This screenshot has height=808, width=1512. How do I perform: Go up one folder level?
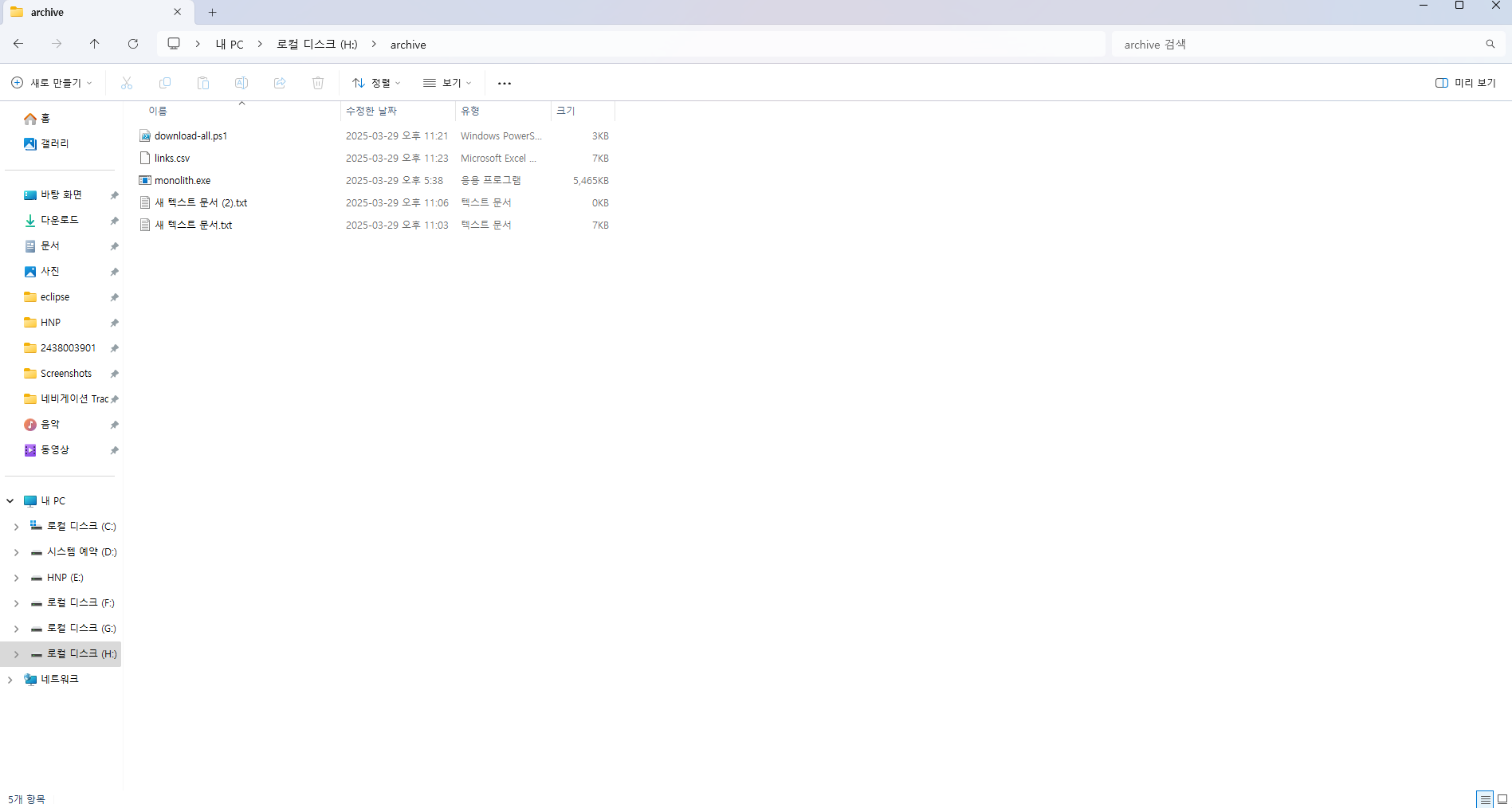pos(95,44)
